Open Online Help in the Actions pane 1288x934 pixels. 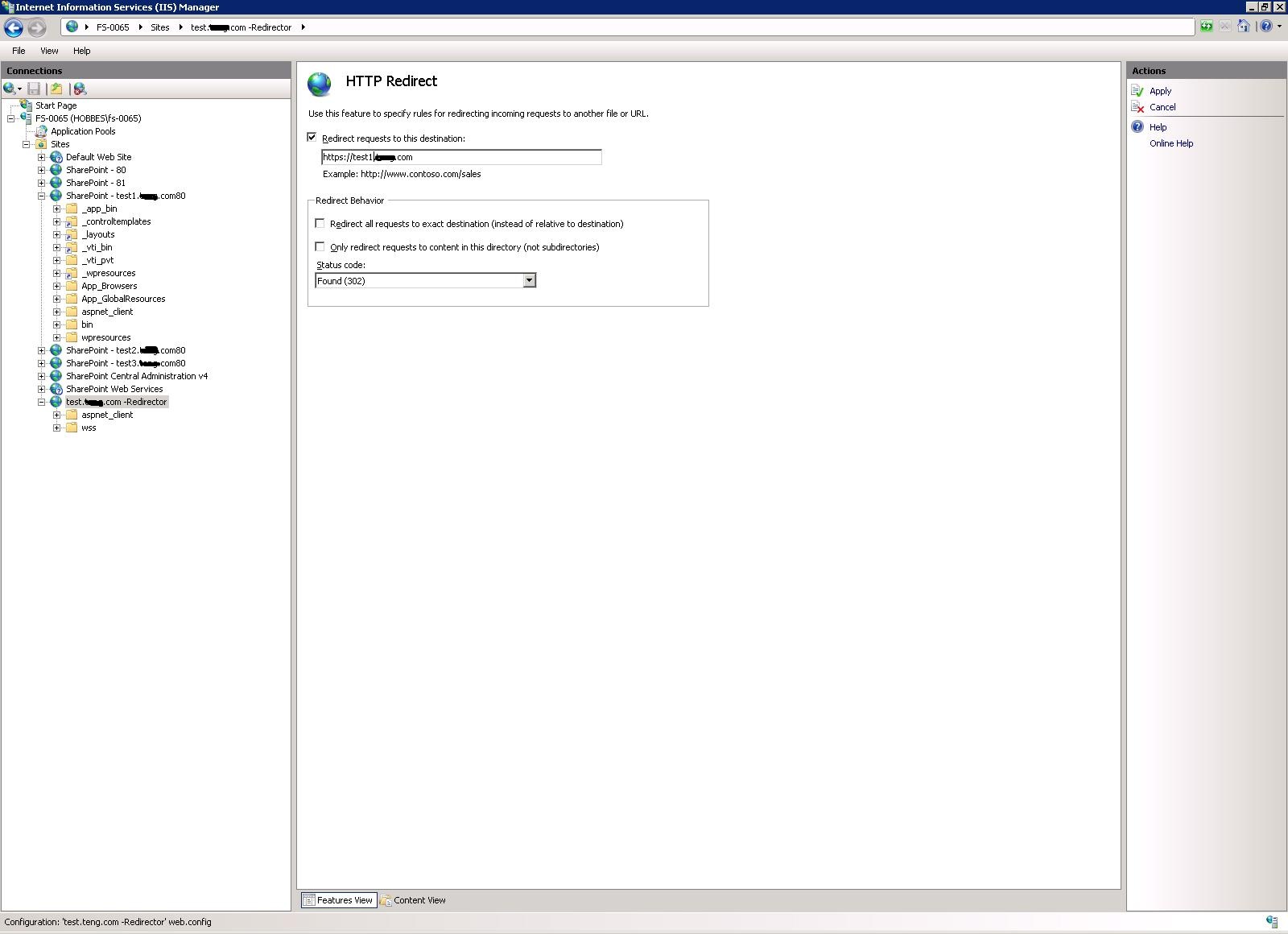1171,143
